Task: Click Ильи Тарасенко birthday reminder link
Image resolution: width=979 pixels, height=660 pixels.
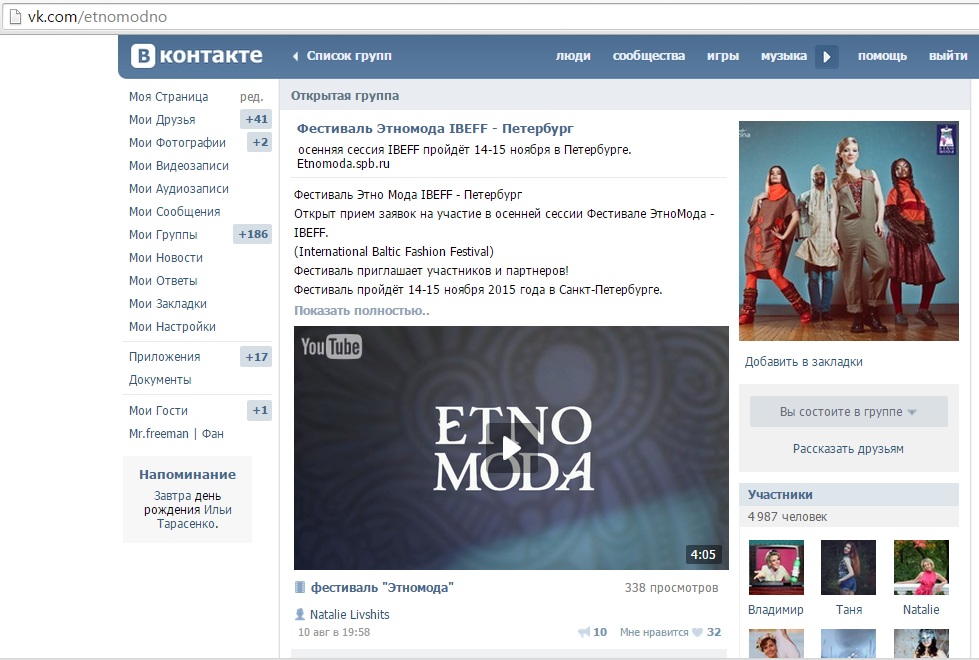Action: 192,517
